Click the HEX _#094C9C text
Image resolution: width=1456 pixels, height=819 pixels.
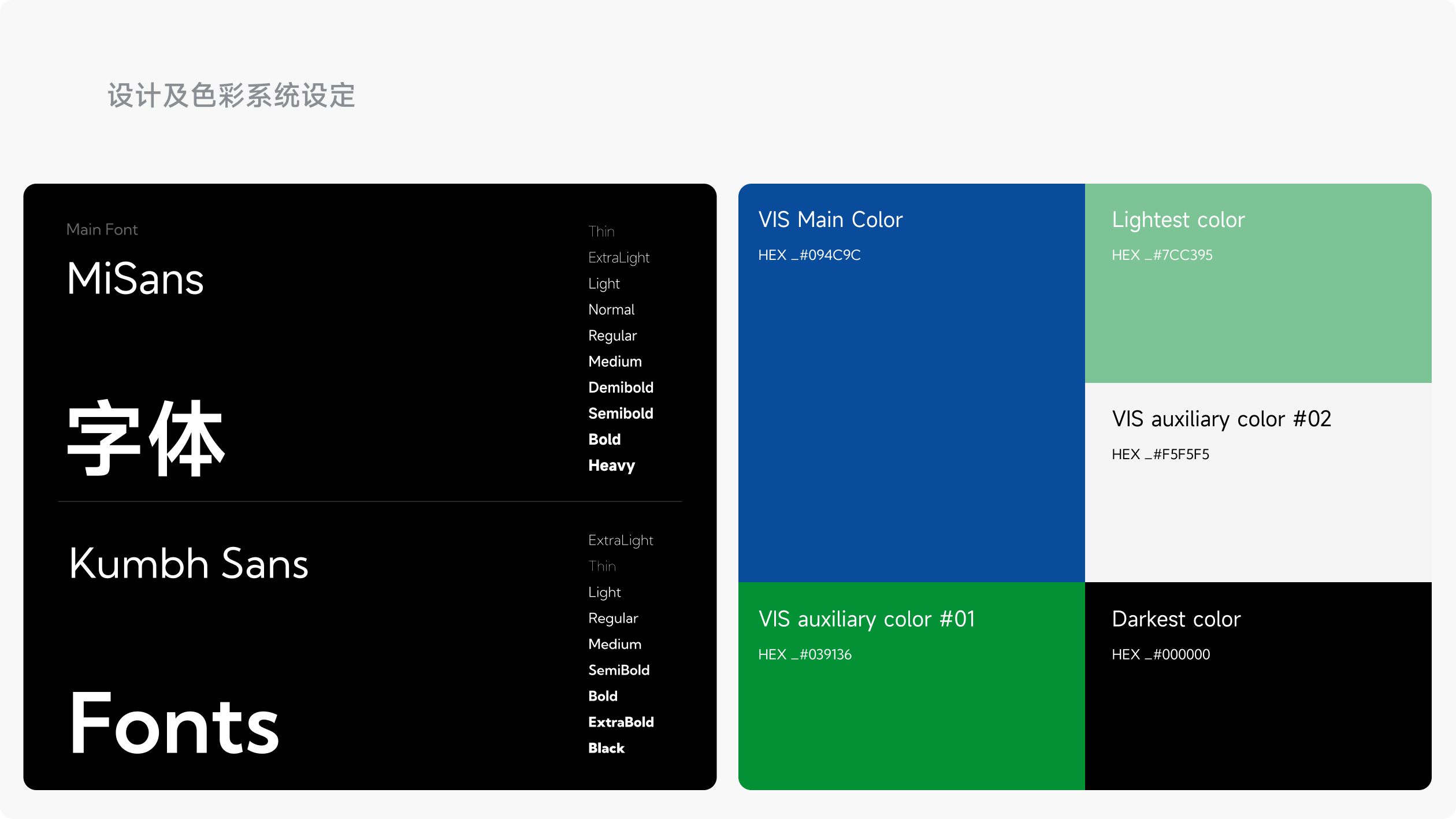pyautogui.click(x=809, y=255)
